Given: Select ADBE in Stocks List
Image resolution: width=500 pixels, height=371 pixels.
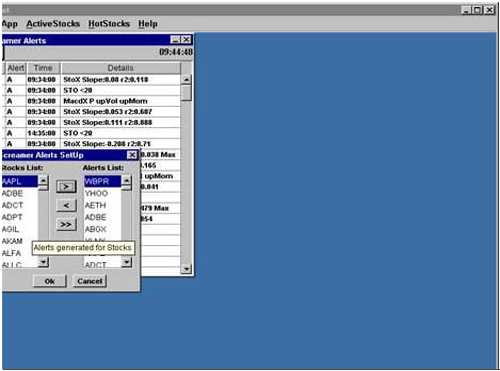Looking at the screenshot, I should (x=20, y=193).
